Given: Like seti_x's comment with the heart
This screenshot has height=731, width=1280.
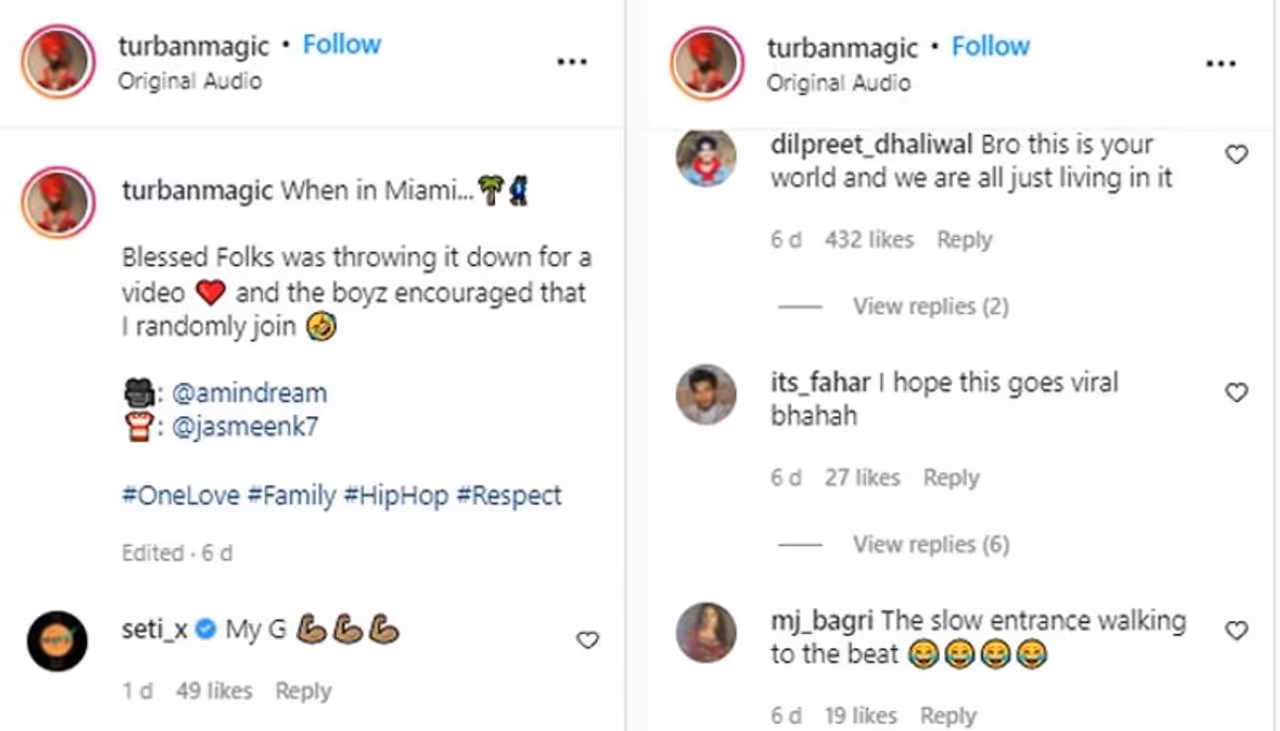Looking at the screenshot, I should 588,640.
